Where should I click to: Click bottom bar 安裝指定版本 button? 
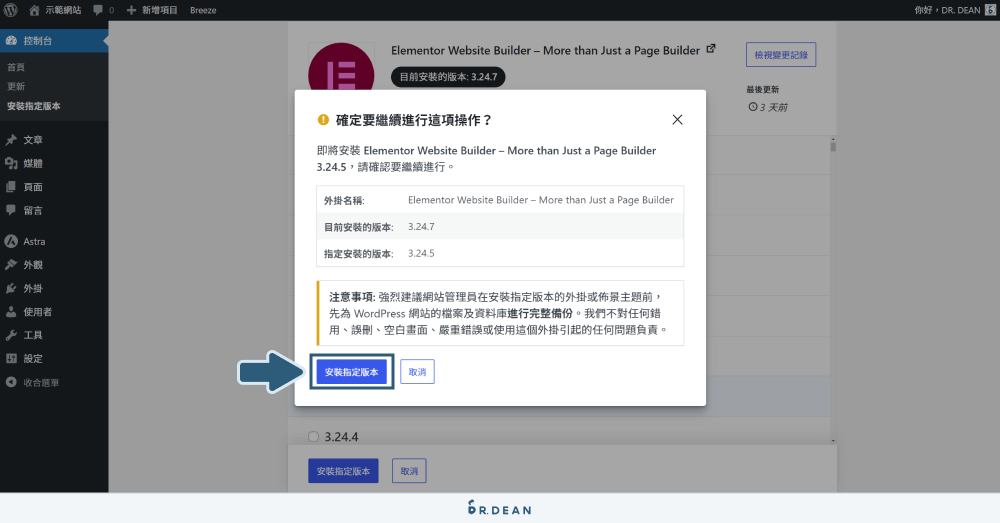(343, 471)
